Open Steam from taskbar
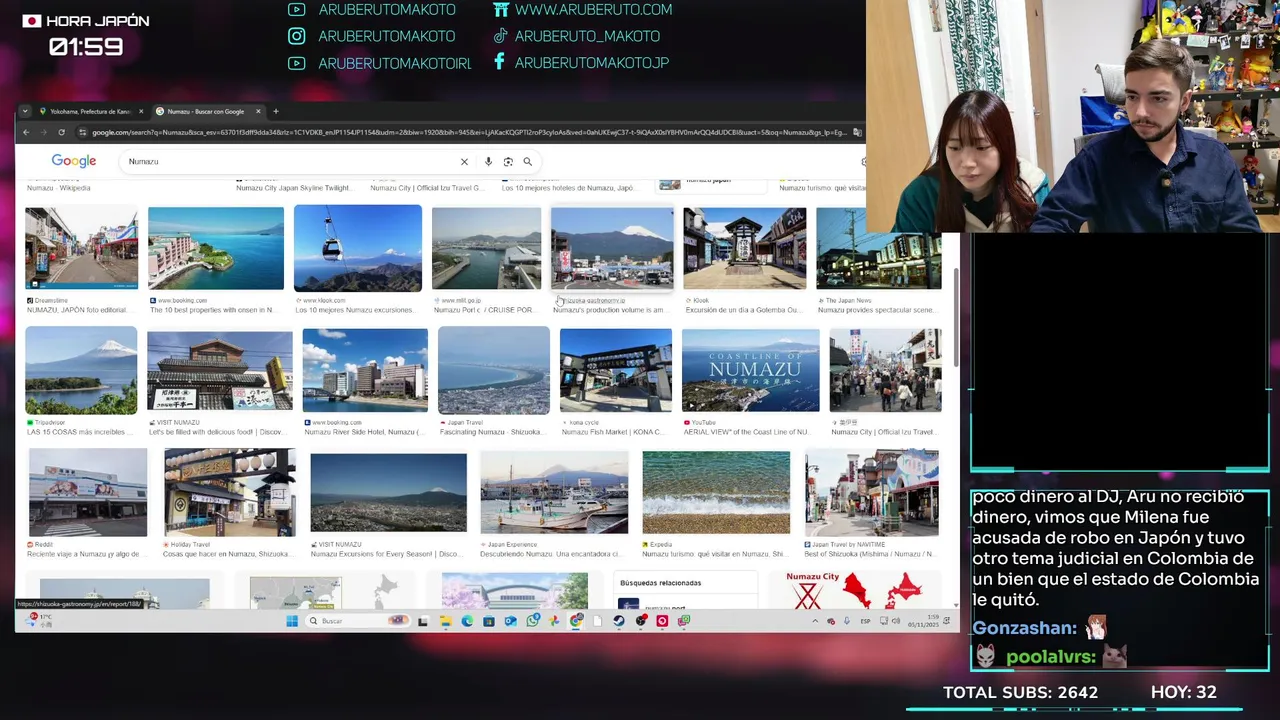Image resolution: width=1280 pixels, height=720 pixels. [x=619, y=621]
